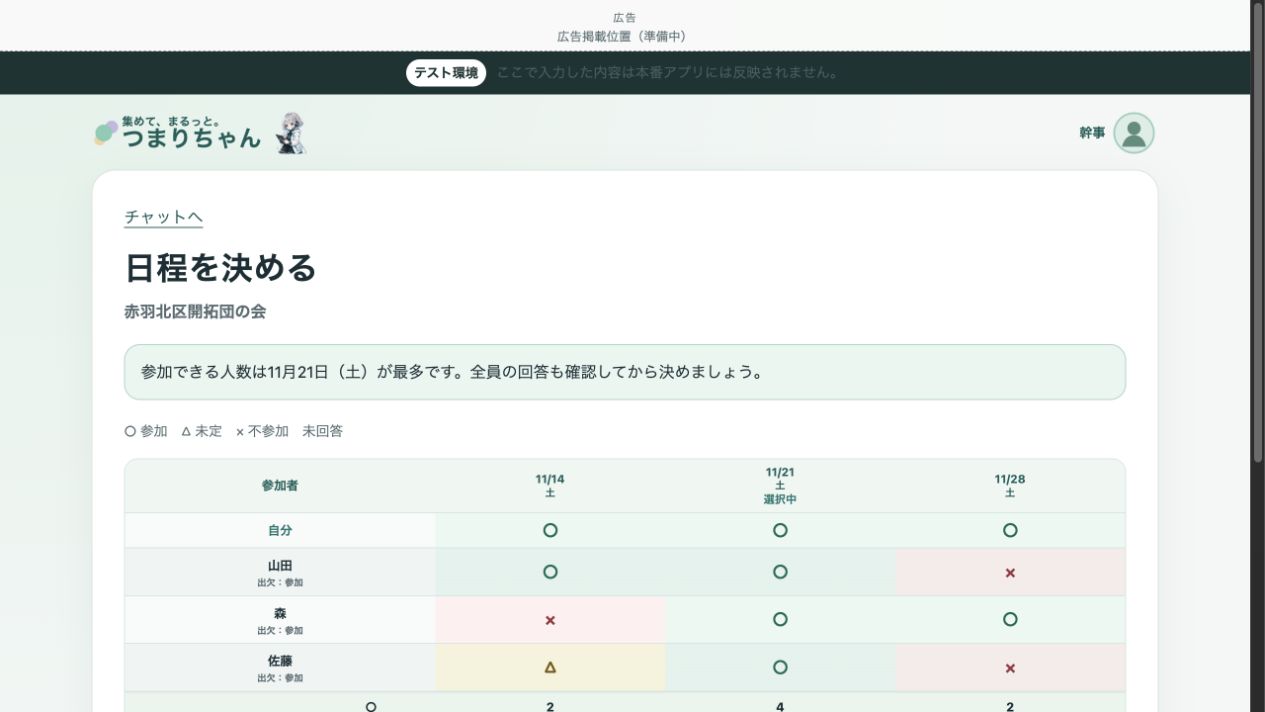
Task: Click the 山田 participant name
Action: tap(280, 565)
